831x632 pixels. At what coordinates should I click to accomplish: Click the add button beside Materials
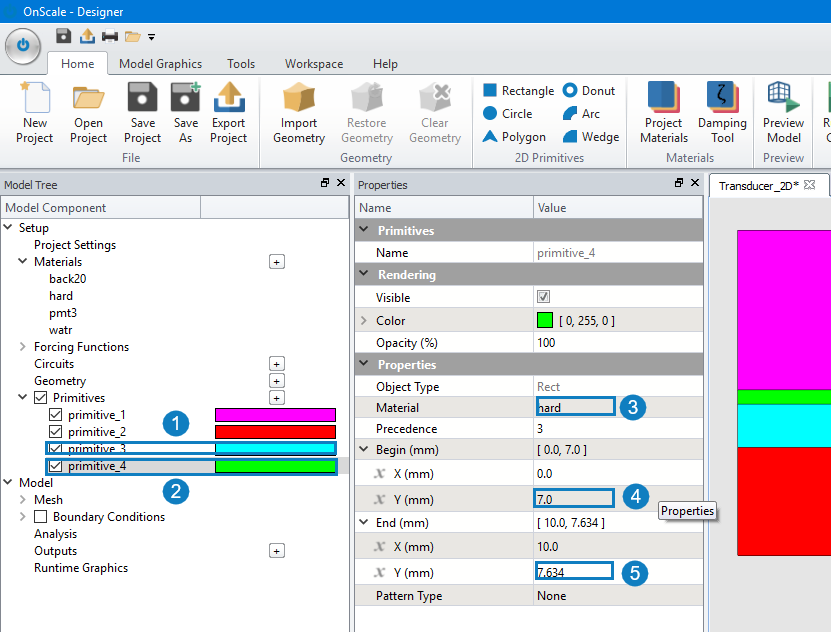[277, 262]
